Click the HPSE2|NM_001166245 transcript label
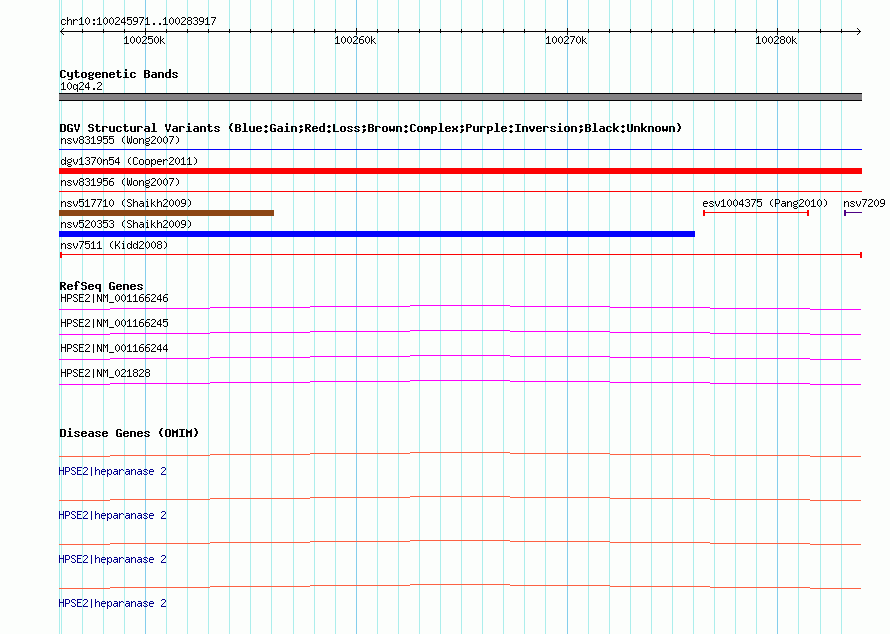Viewport: 890px width, 634px height. click(114, 324)
